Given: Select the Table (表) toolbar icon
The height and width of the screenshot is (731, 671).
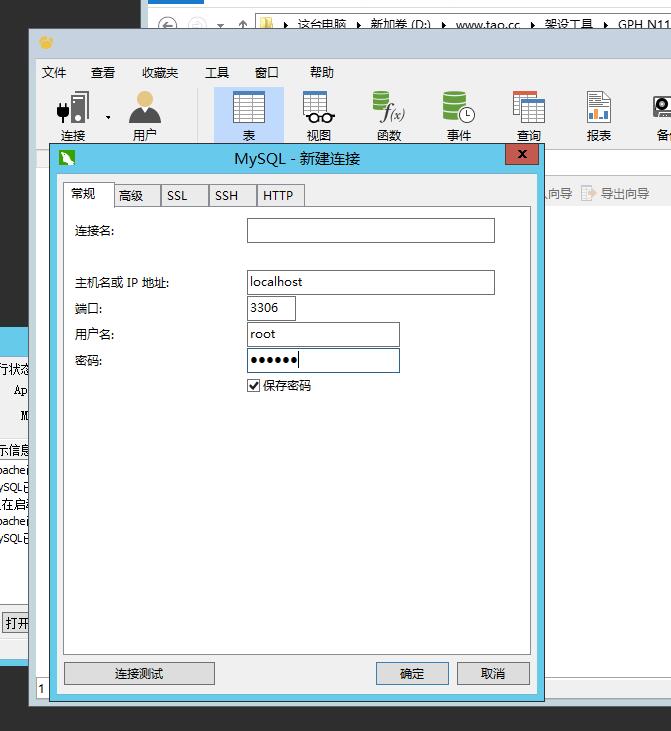Looking at the screenshot, I should [248, 109].
